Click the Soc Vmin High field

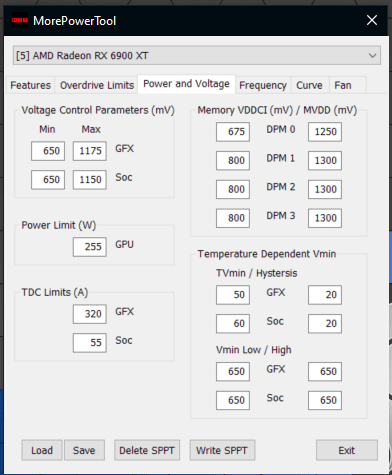325,400
